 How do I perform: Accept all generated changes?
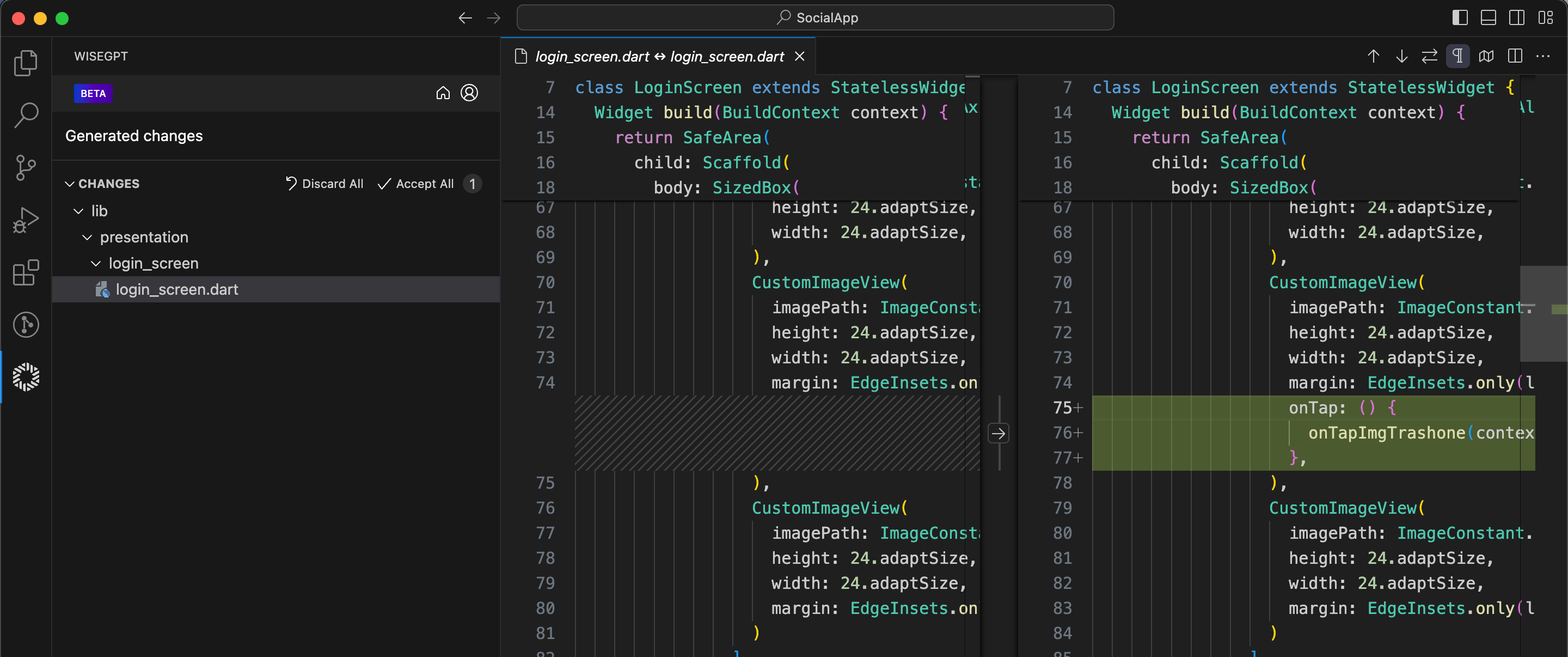coord(416,183)
